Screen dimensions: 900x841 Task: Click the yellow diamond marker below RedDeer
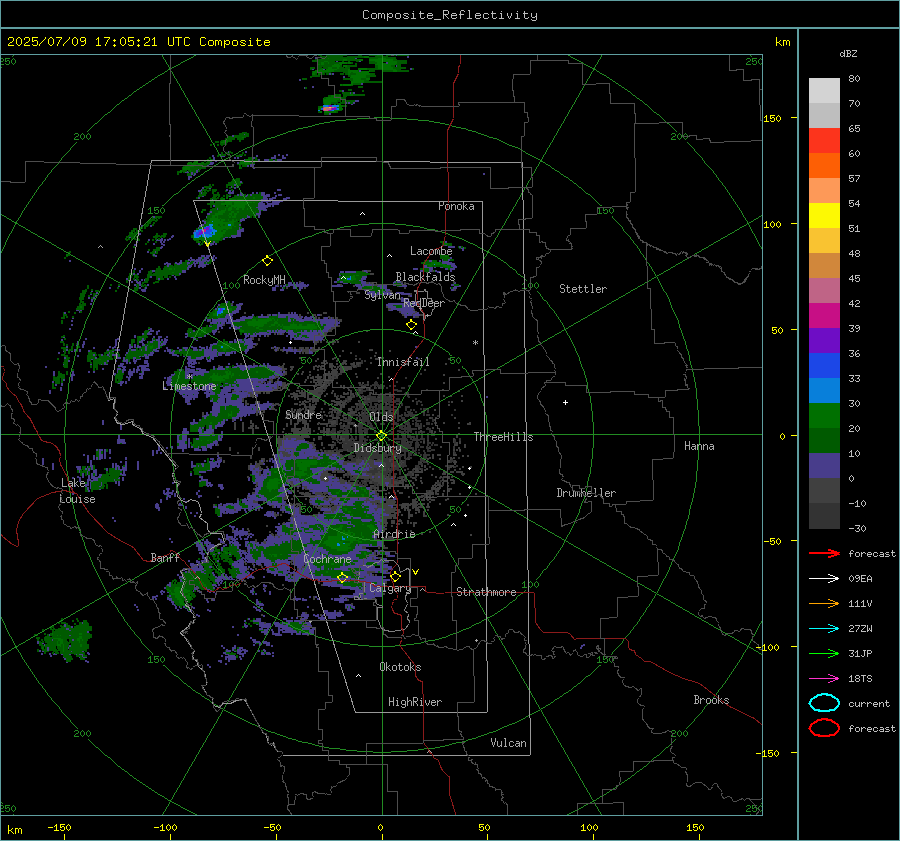click(x=411, y=325)
